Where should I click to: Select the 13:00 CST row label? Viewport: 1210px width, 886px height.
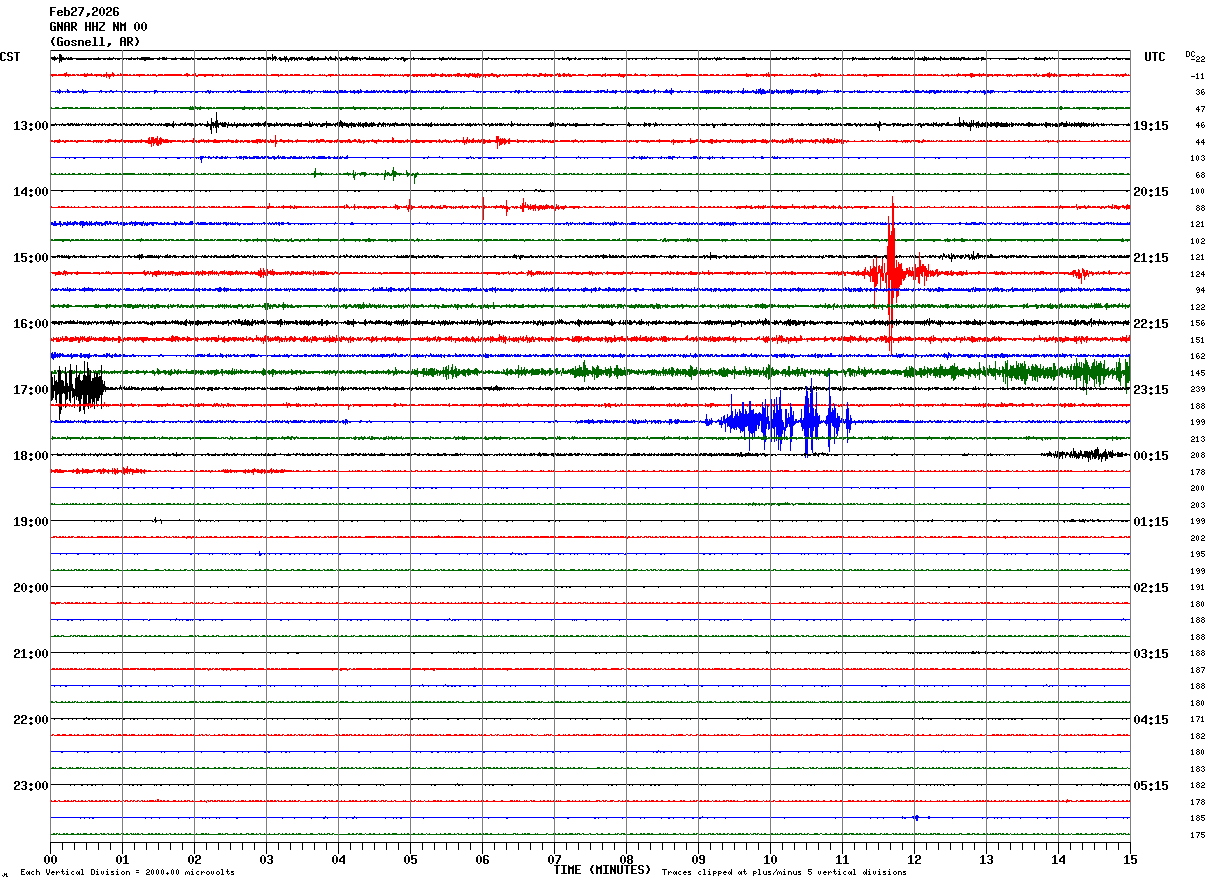pos(30,126)
